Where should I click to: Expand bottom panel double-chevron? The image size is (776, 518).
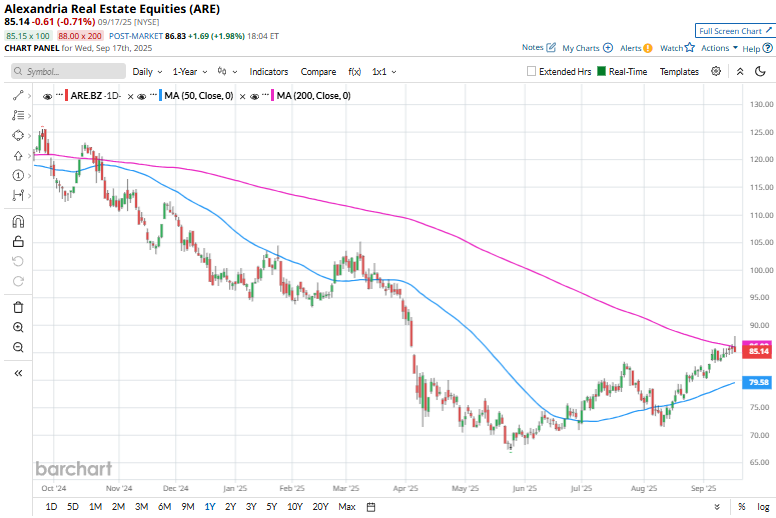717,507
